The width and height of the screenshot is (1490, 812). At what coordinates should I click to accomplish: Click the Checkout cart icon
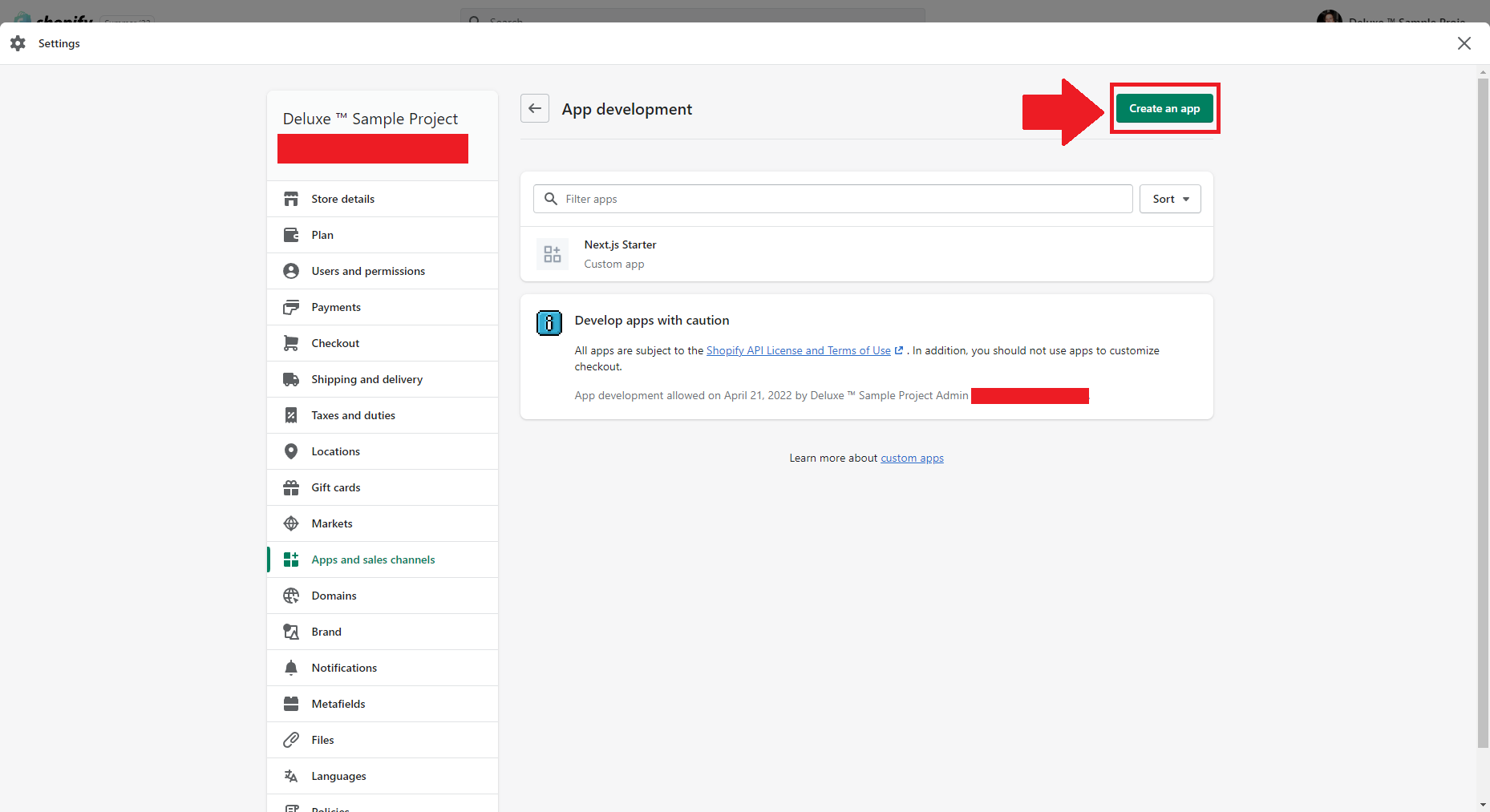tap(291, 343)
